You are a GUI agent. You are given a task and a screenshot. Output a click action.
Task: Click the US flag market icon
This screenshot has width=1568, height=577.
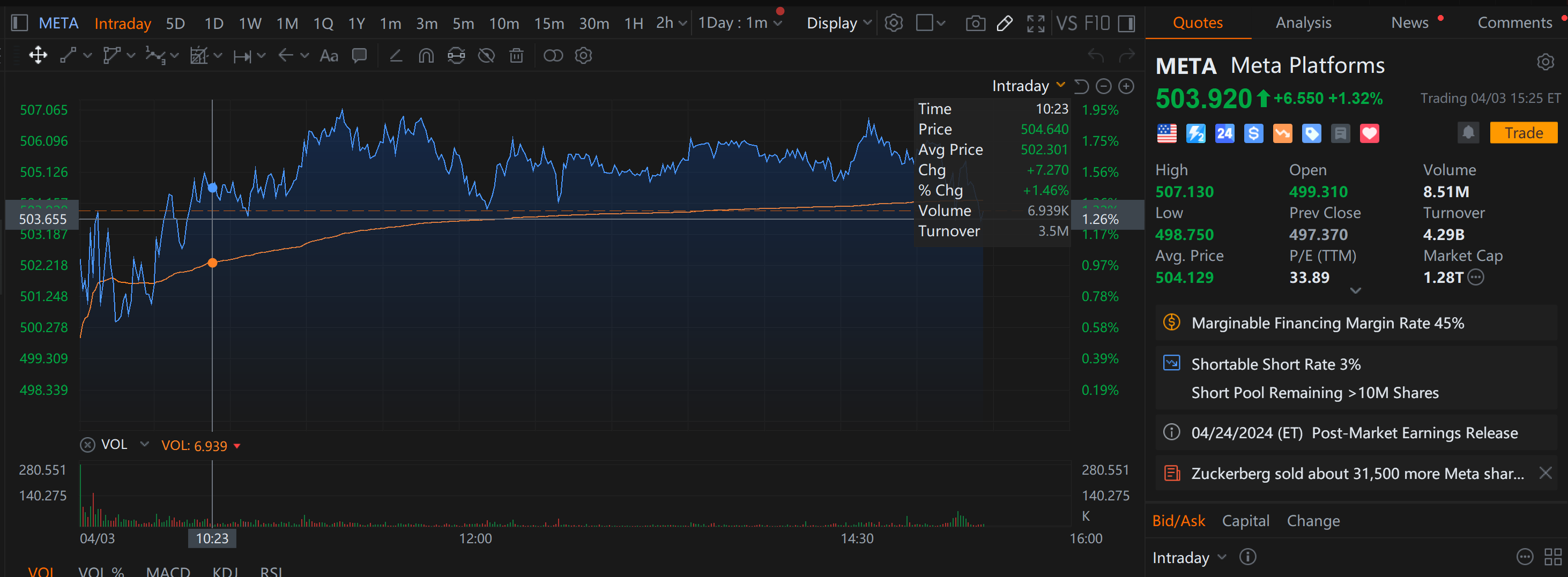click(x=1166, y=133)
